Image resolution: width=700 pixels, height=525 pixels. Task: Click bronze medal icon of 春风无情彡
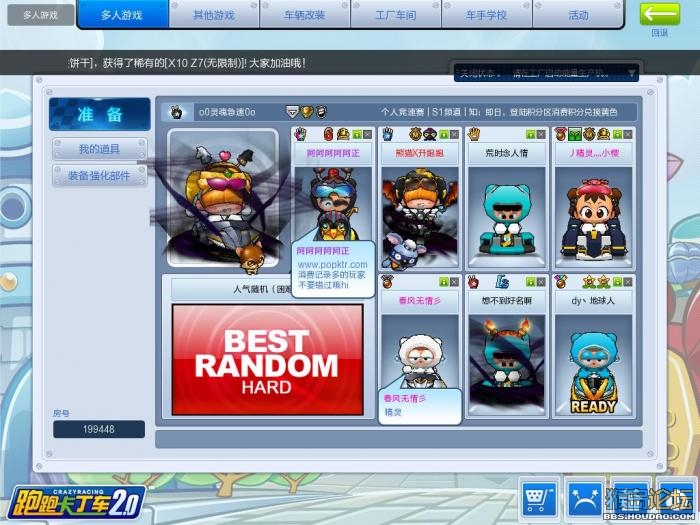coord(387,282)
